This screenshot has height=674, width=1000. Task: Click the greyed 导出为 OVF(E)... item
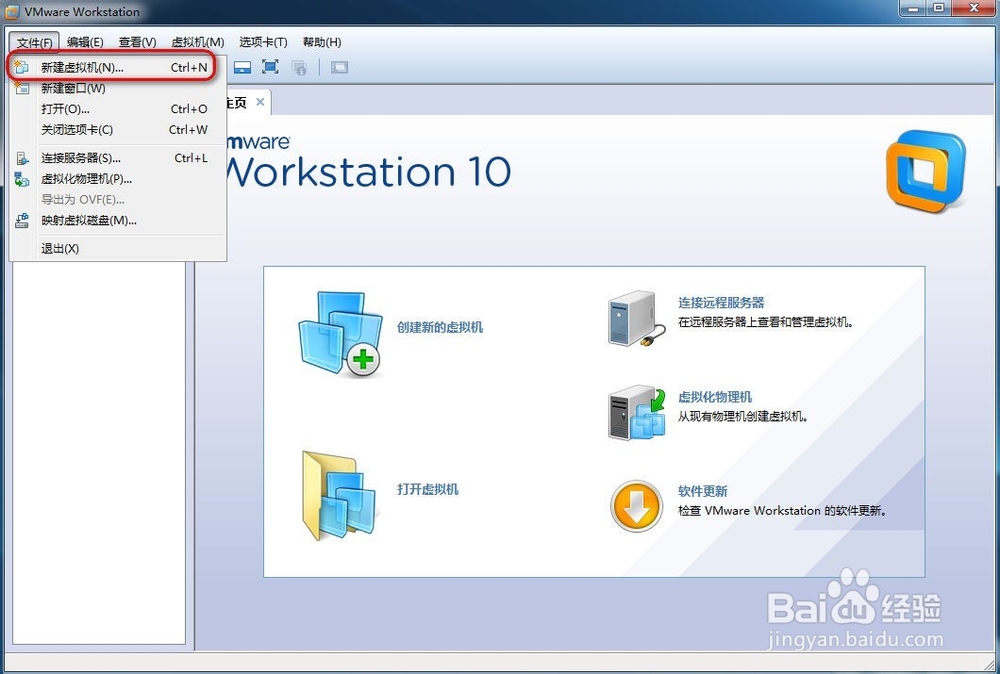tap(117, 200)
